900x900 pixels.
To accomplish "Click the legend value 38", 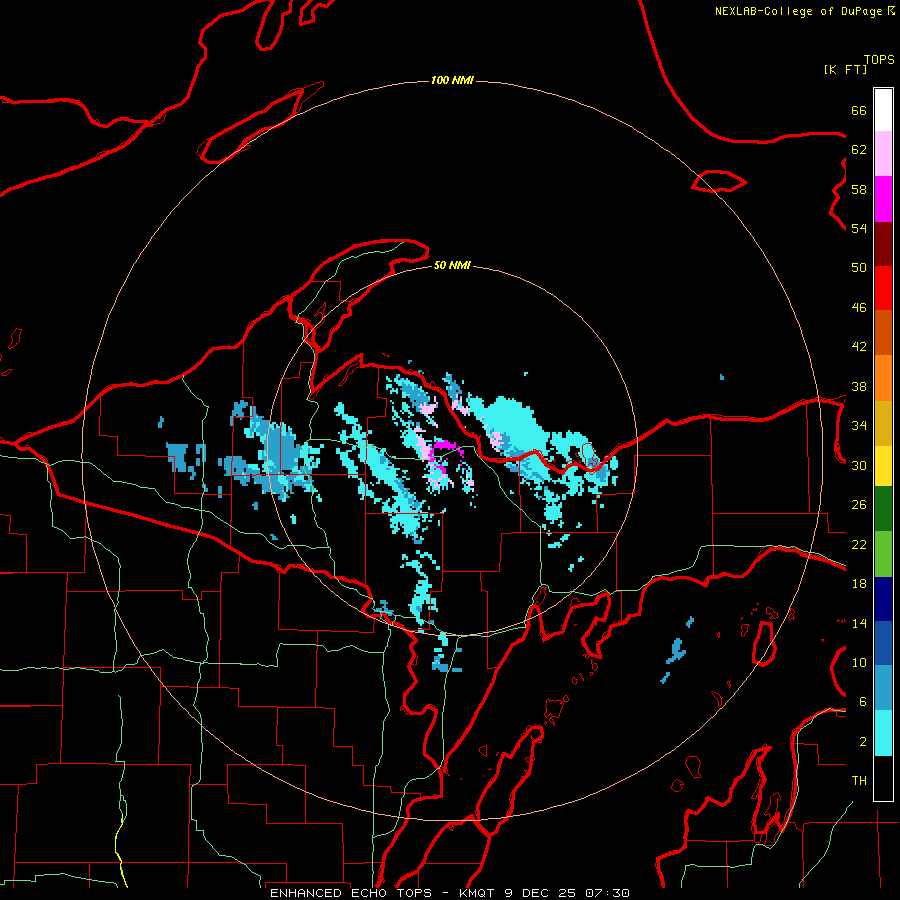I will 859,386.
